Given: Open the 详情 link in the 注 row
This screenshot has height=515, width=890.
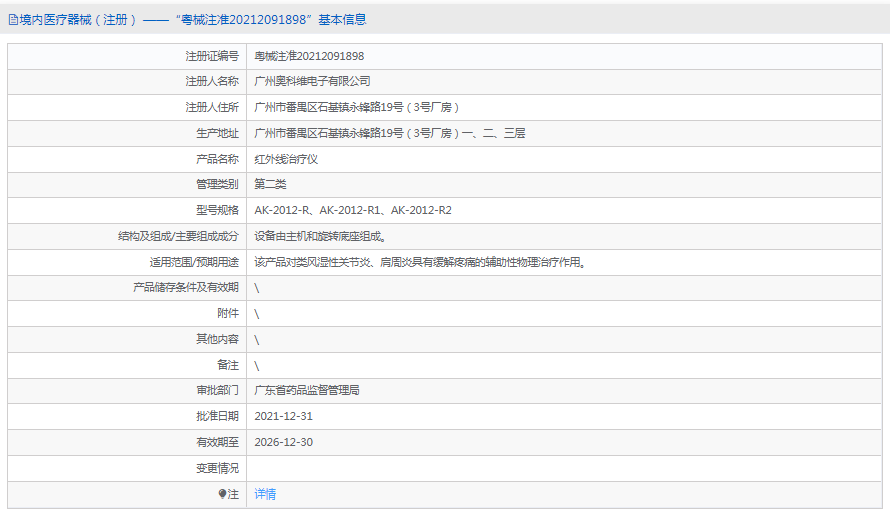Looking at the screenshot, I should [265, 494].
